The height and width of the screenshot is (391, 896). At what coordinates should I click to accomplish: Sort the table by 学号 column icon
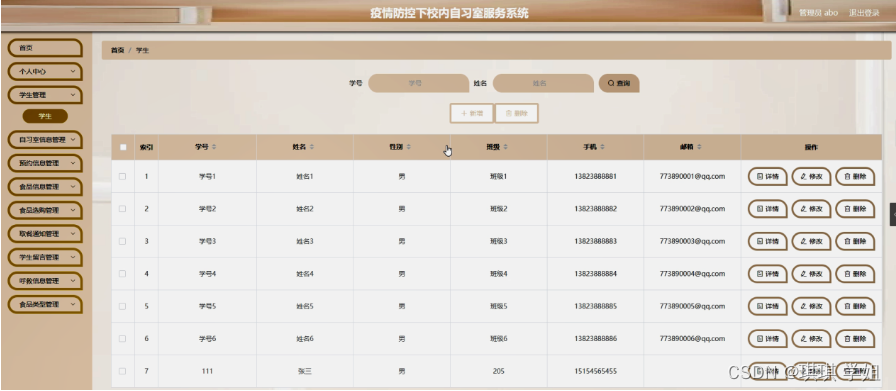214,147
